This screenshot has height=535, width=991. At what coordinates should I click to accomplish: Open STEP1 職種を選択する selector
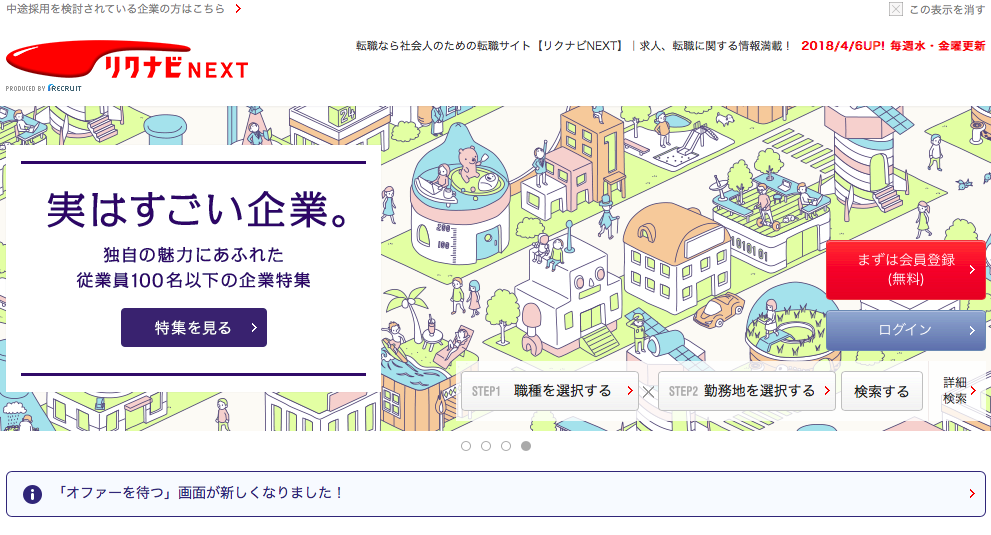pos(550,391)
